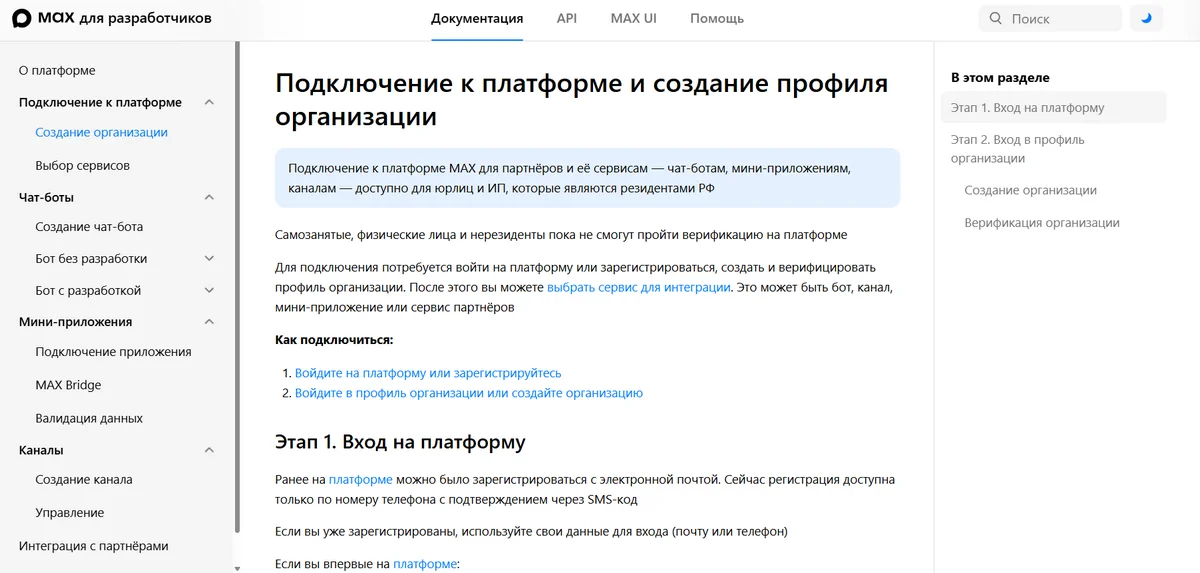Open the Документация tab
Image resolution: width=1200 pixels, height=573 pixels.
tap(477, 18)
